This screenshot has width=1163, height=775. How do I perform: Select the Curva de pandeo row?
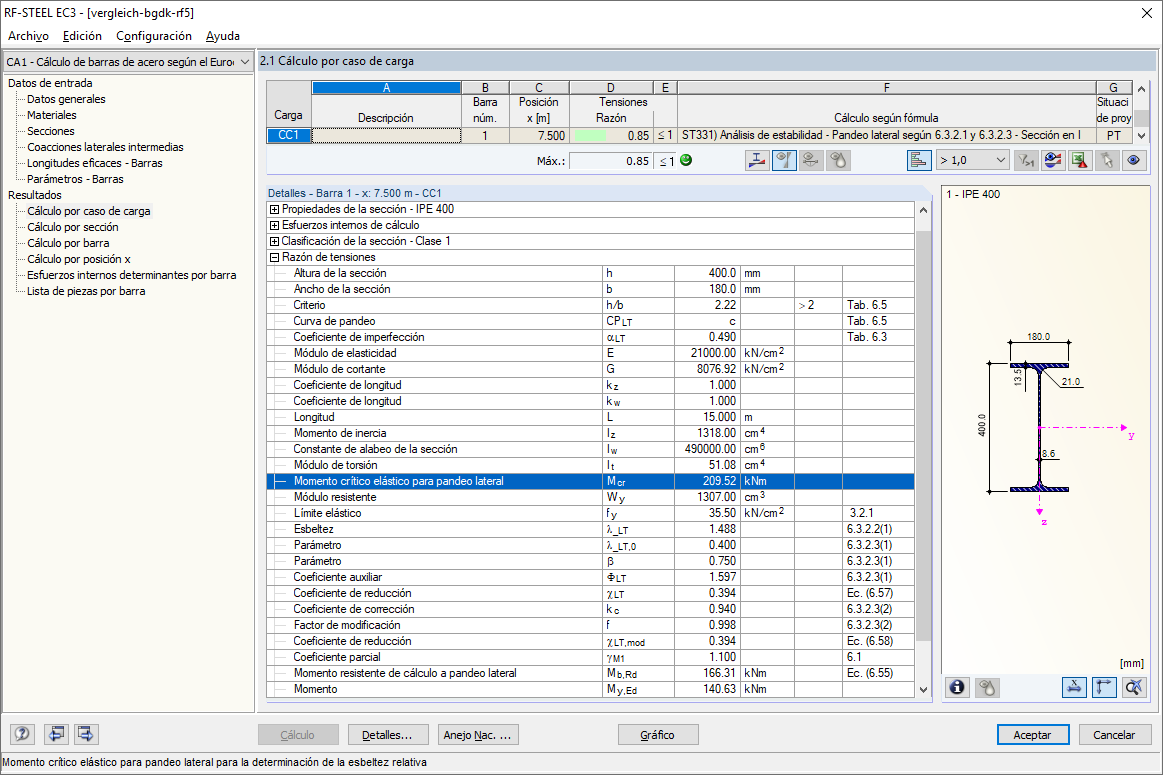590,321
